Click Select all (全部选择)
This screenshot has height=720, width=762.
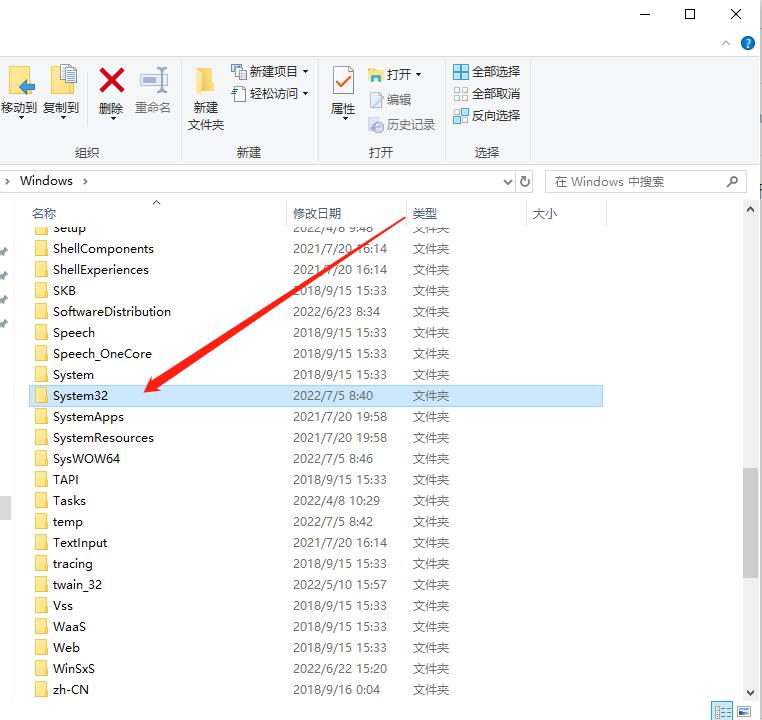486,72
